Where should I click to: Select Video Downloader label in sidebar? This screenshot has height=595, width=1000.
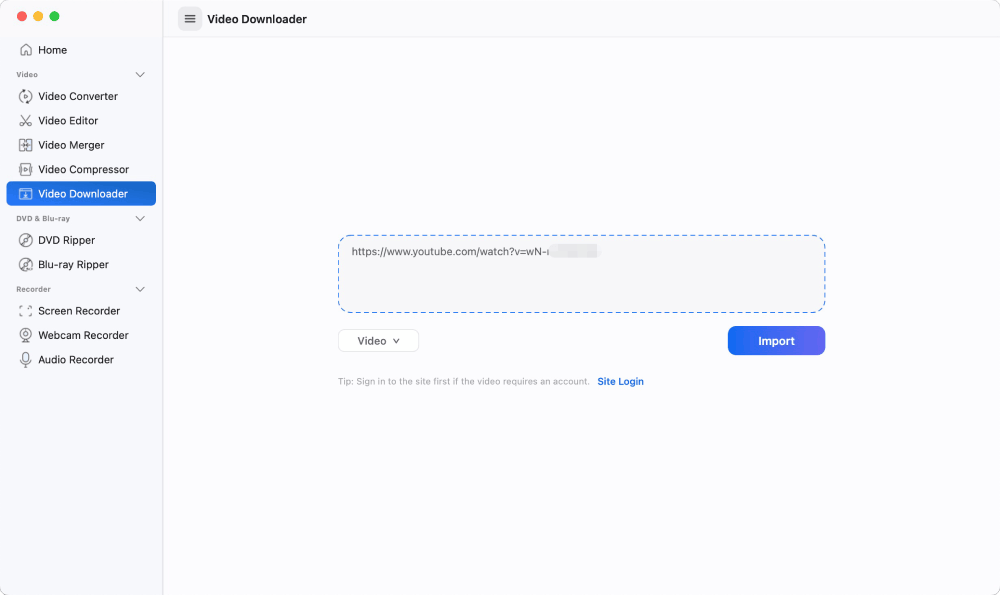click(83, 194)
